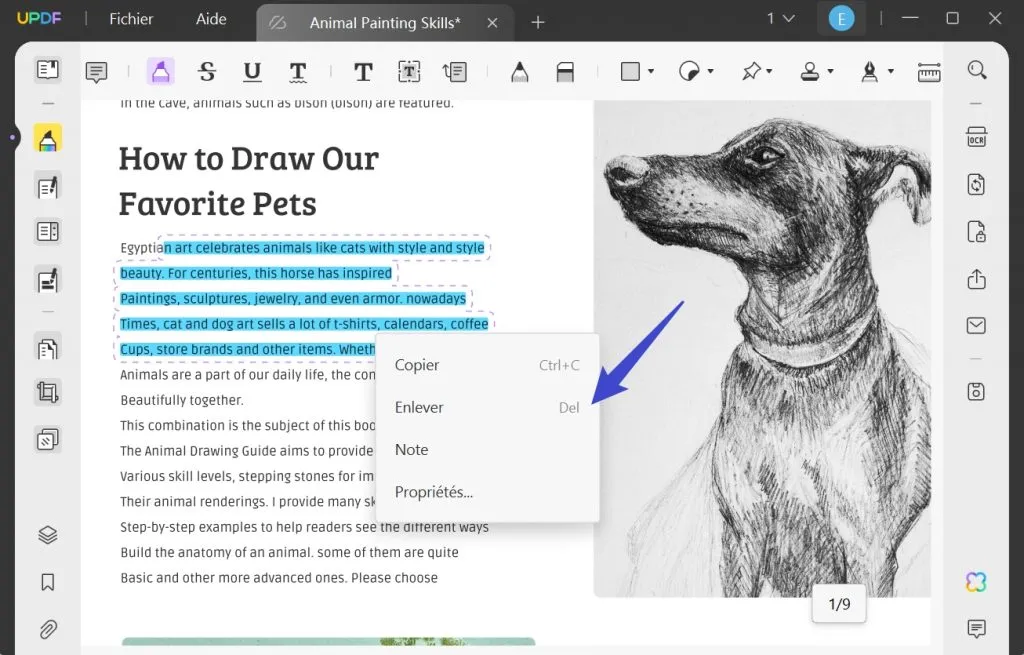Screen dimensions: 1024x655
Task: Open the attachments panel via the paperclip icon
Action: tap(47, 629)
